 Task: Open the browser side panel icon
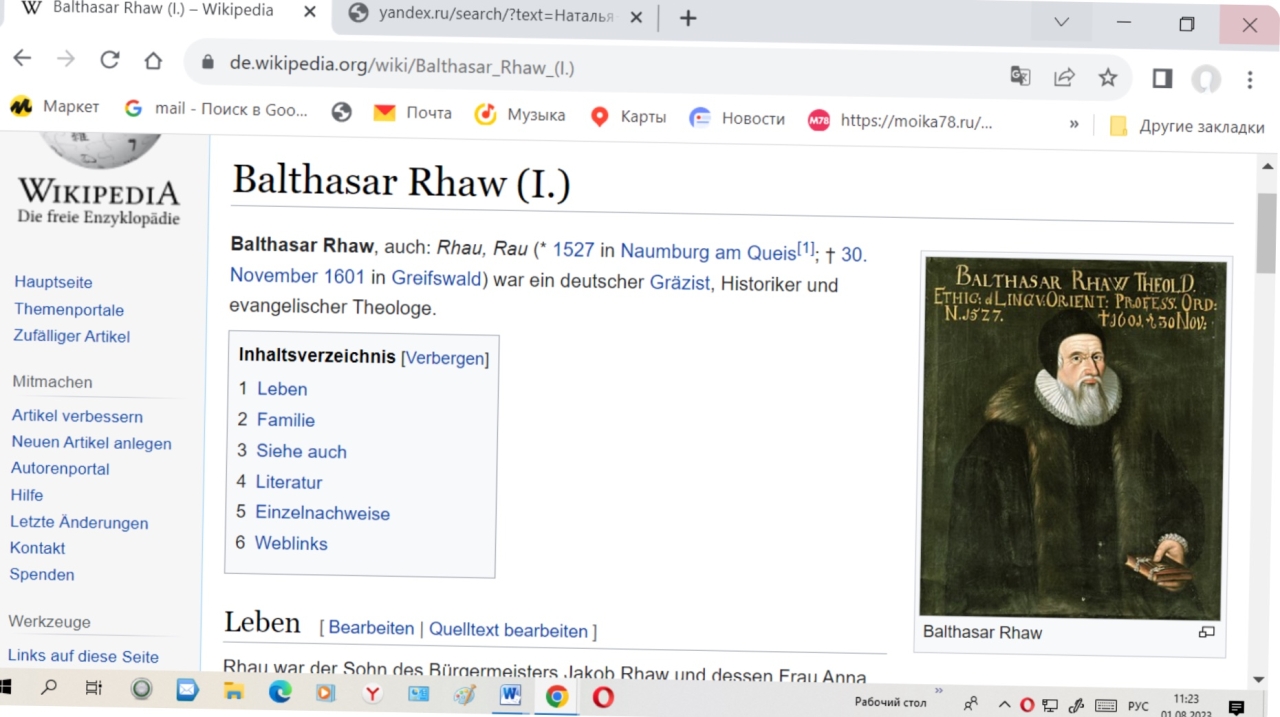click(x=1162, y=78)
